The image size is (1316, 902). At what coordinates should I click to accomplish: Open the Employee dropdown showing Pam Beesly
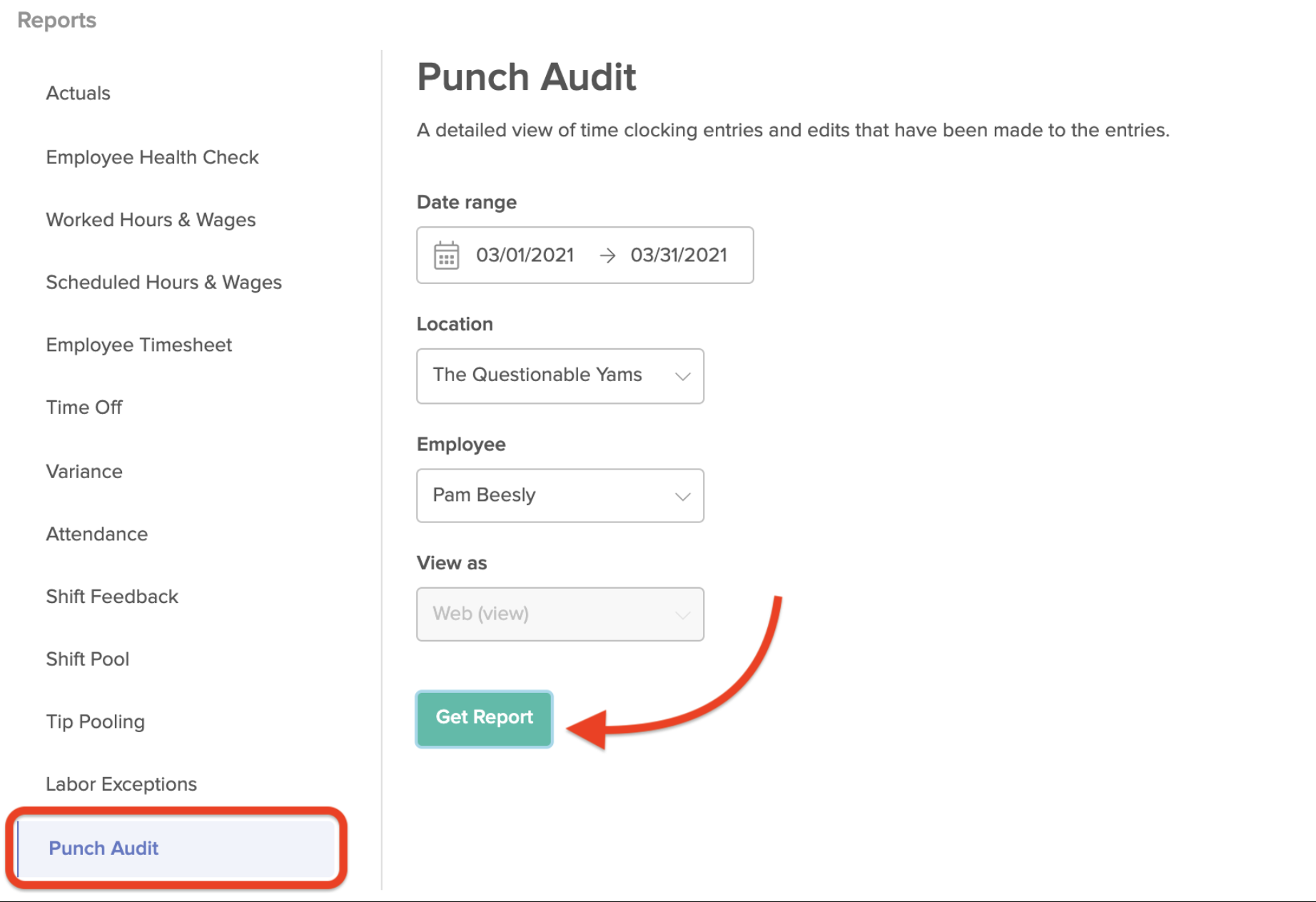(x=560, y=495)
